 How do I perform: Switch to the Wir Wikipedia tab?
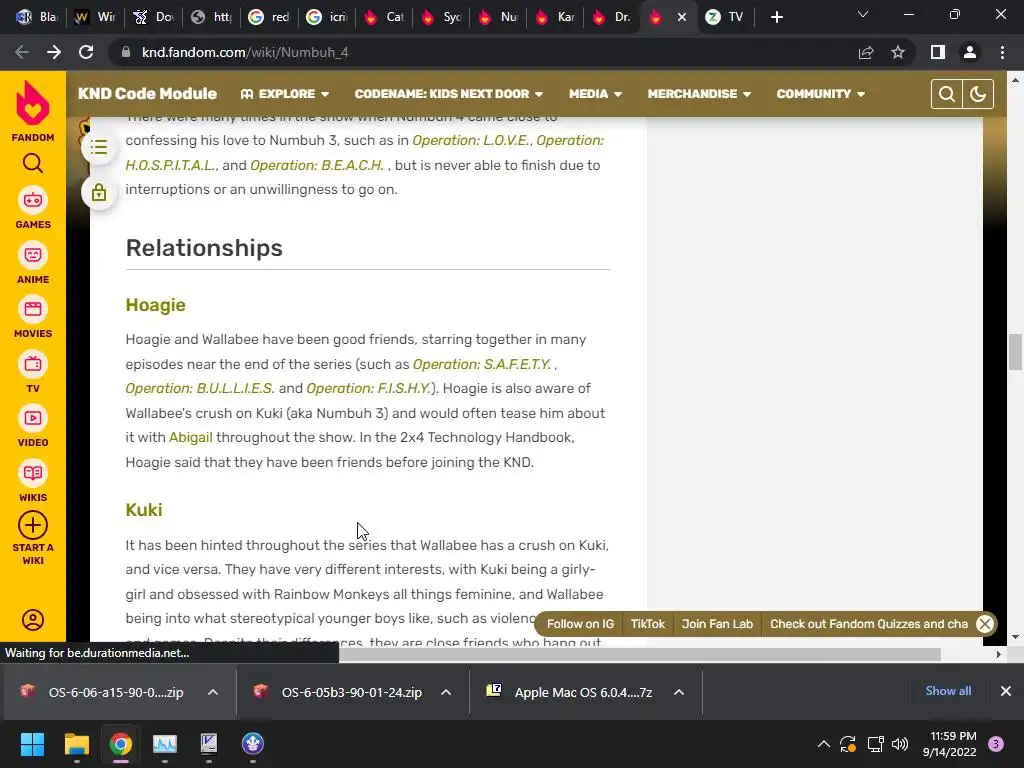[95, 17]
